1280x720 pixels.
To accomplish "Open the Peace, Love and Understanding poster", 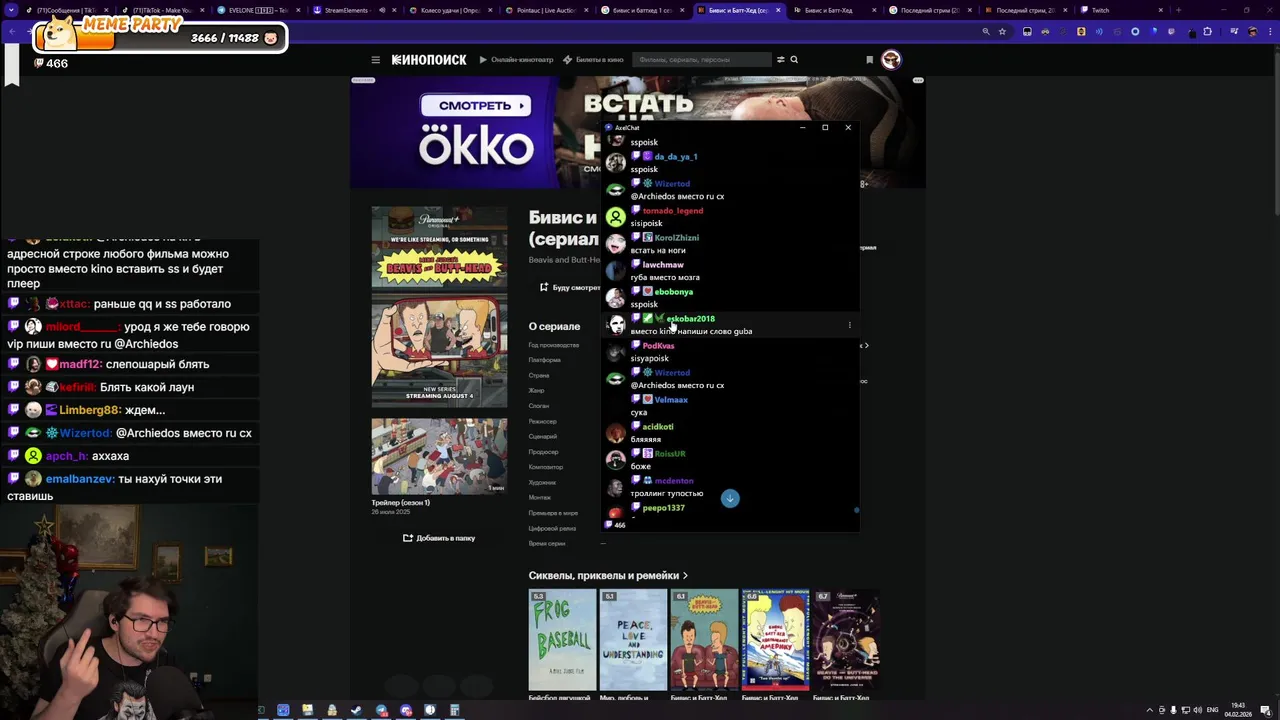I will [x=633, y=640].
